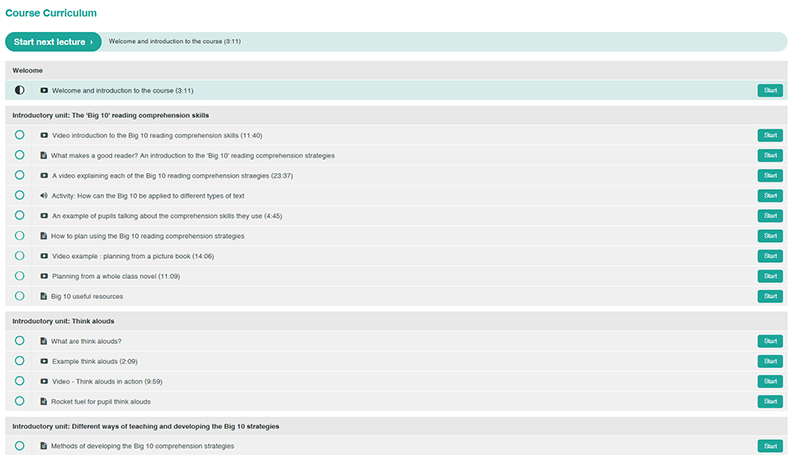Click document icon for What makes a good reader
800x455 pixels.
(x=43, y=155)
